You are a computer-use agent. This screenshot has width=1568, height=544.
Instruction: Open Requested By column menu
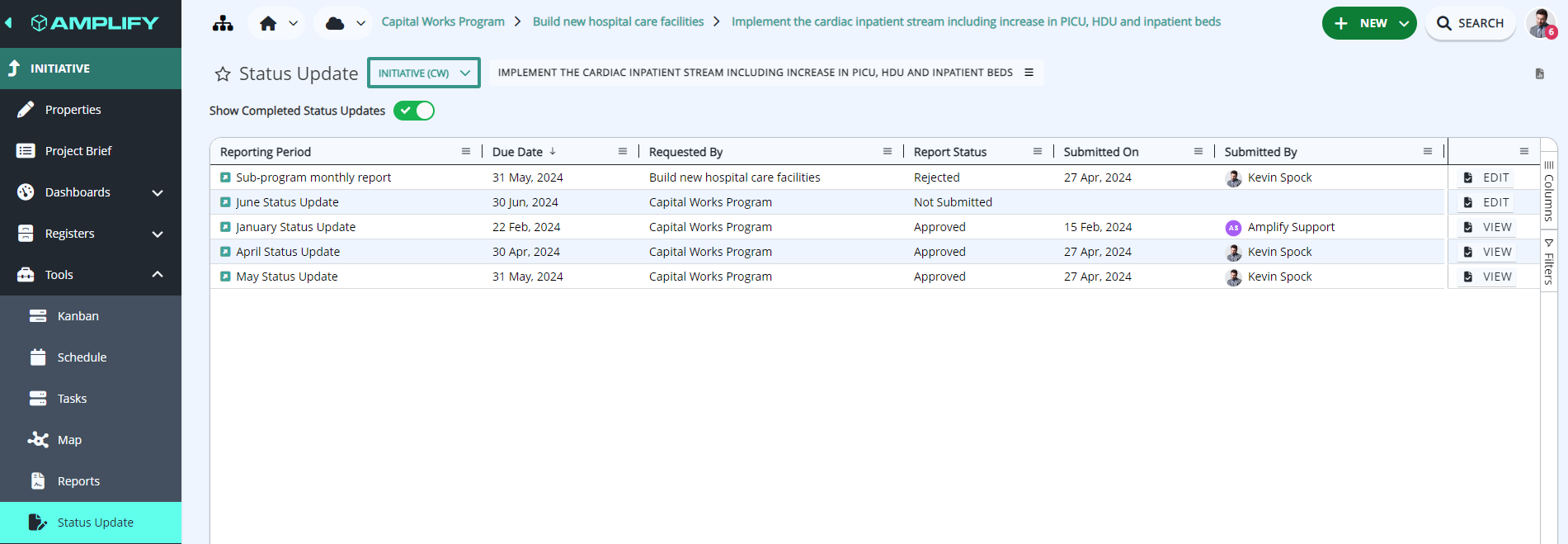888,152
